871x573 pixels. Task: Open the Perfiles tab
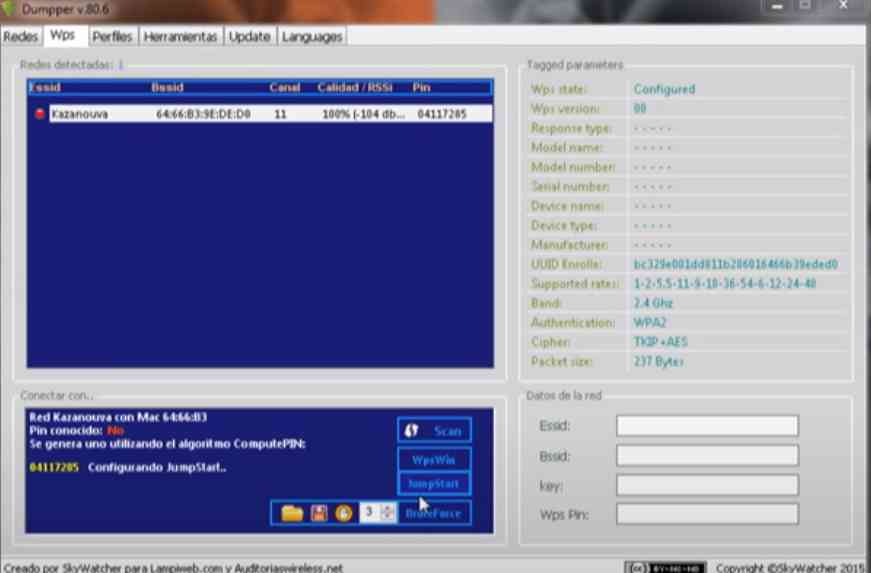click(112, 37)
